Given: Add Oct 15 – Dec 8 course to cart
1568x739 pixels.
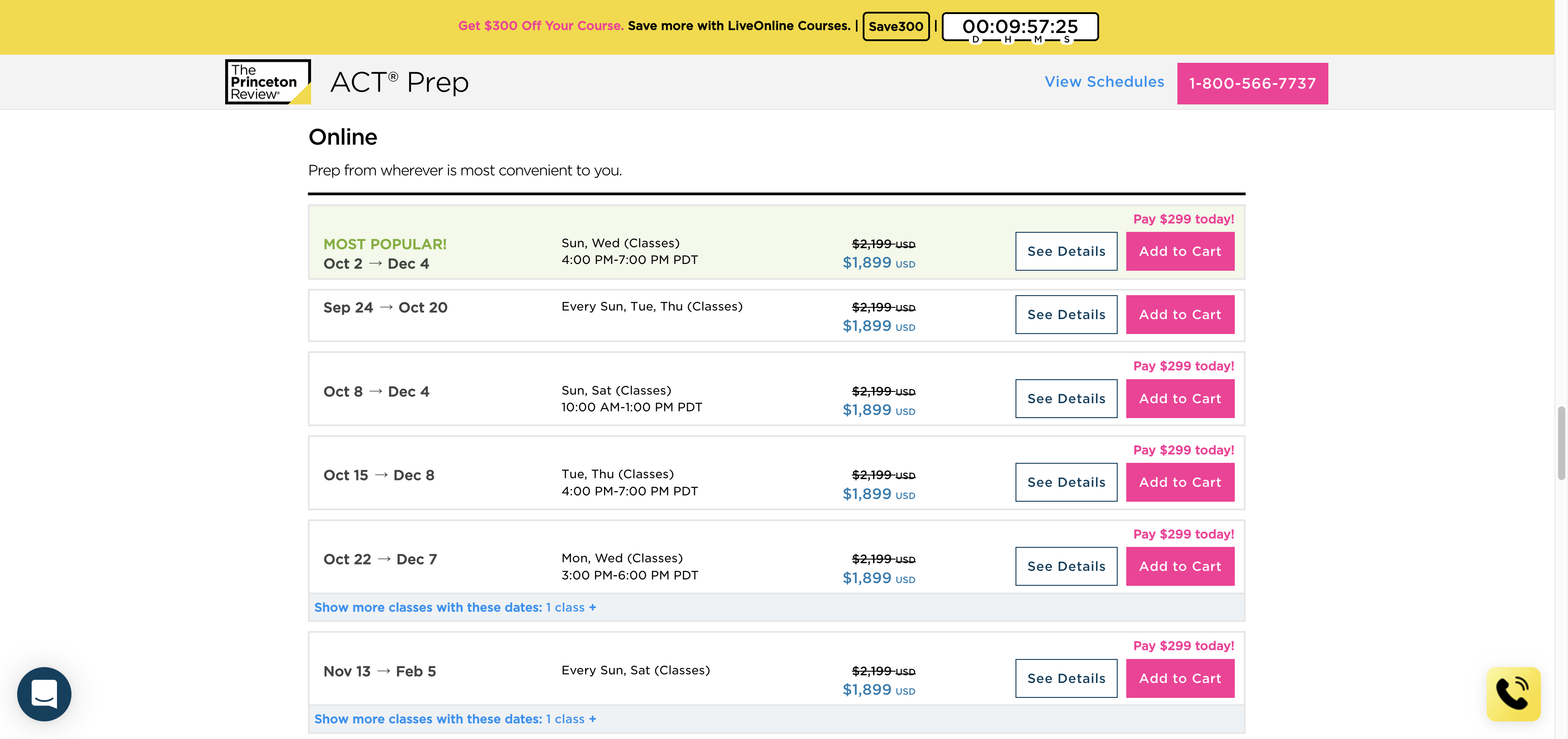Looking at the screenshot, I should click(1180, 482).
